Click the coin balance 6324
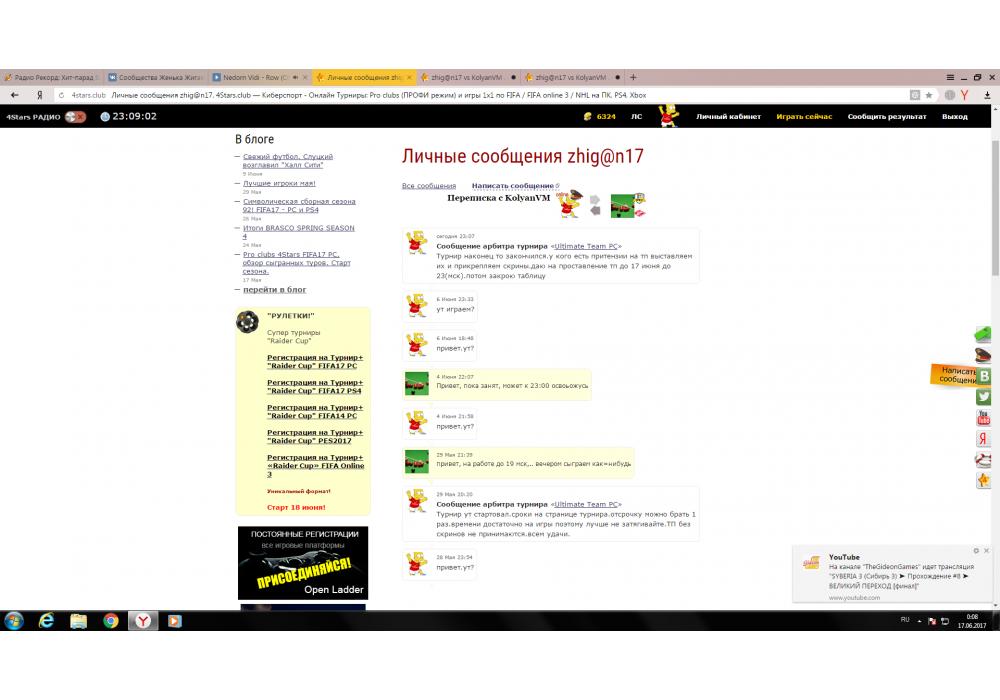The image size is (1000, 700). tap(599, 117)
